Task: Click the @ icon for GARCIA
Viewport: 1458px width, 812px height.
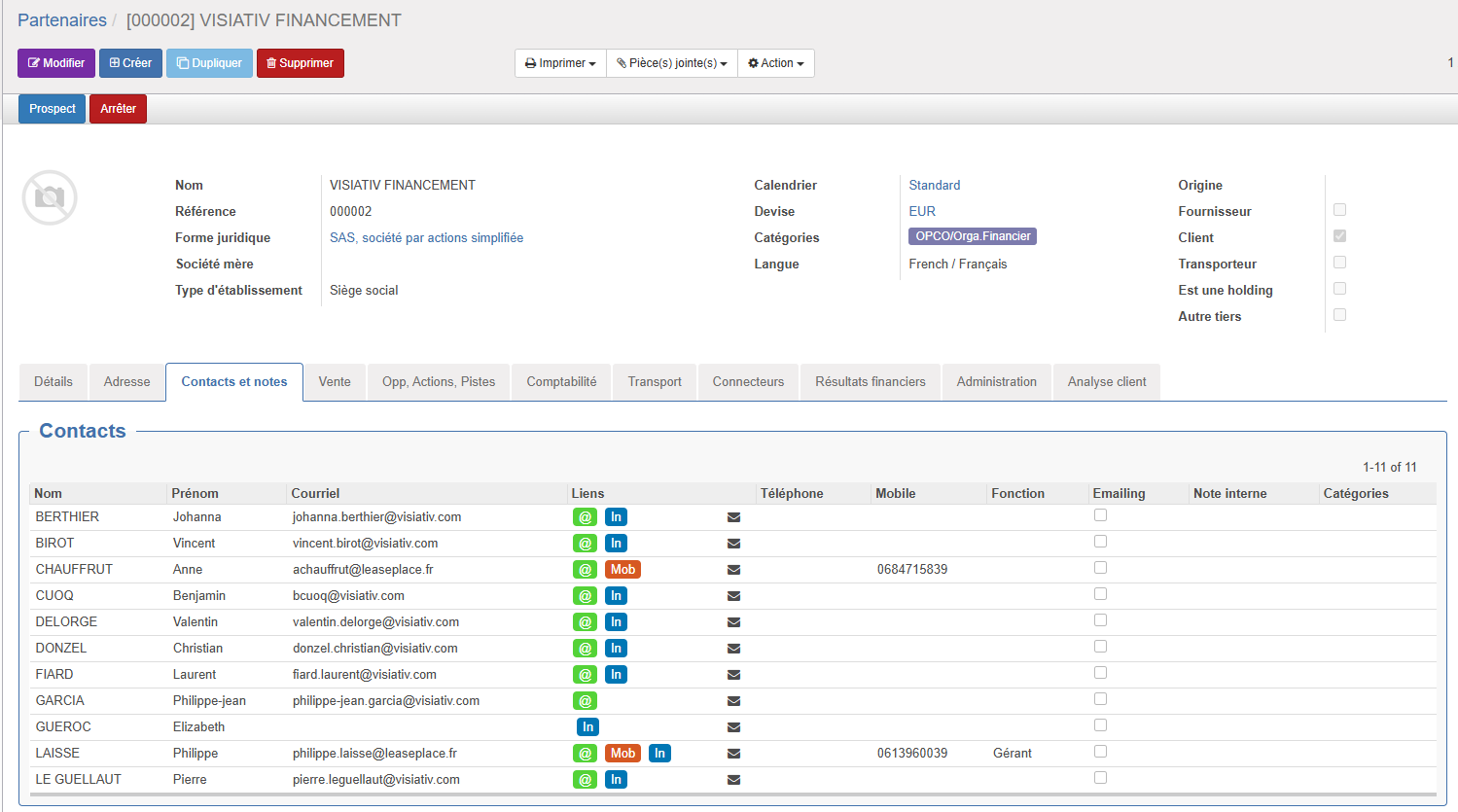Action: pos(585,701)
